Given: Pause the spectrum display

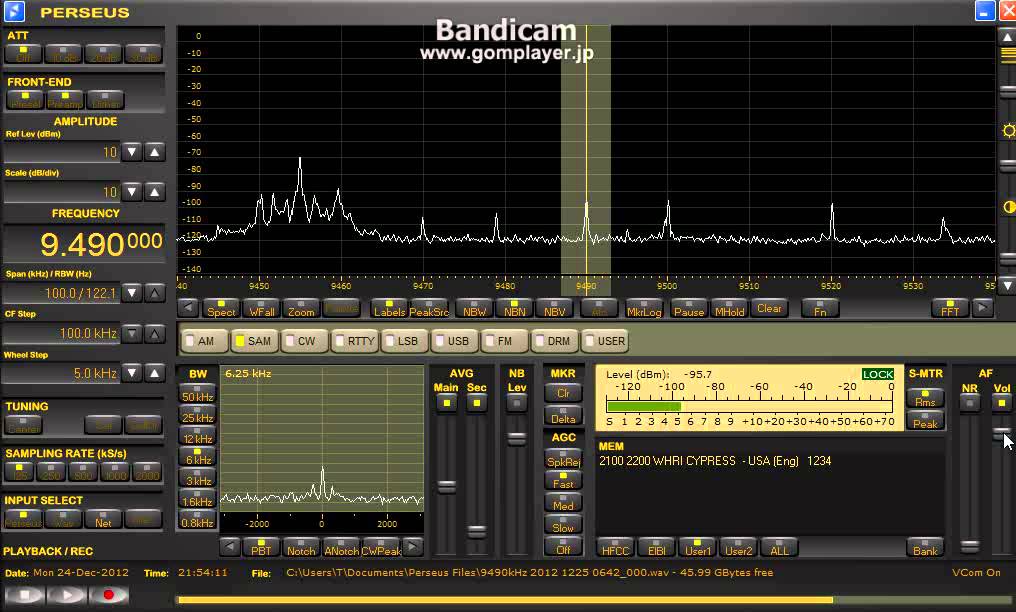Looking at the screenshot, I should coord(689,308).
